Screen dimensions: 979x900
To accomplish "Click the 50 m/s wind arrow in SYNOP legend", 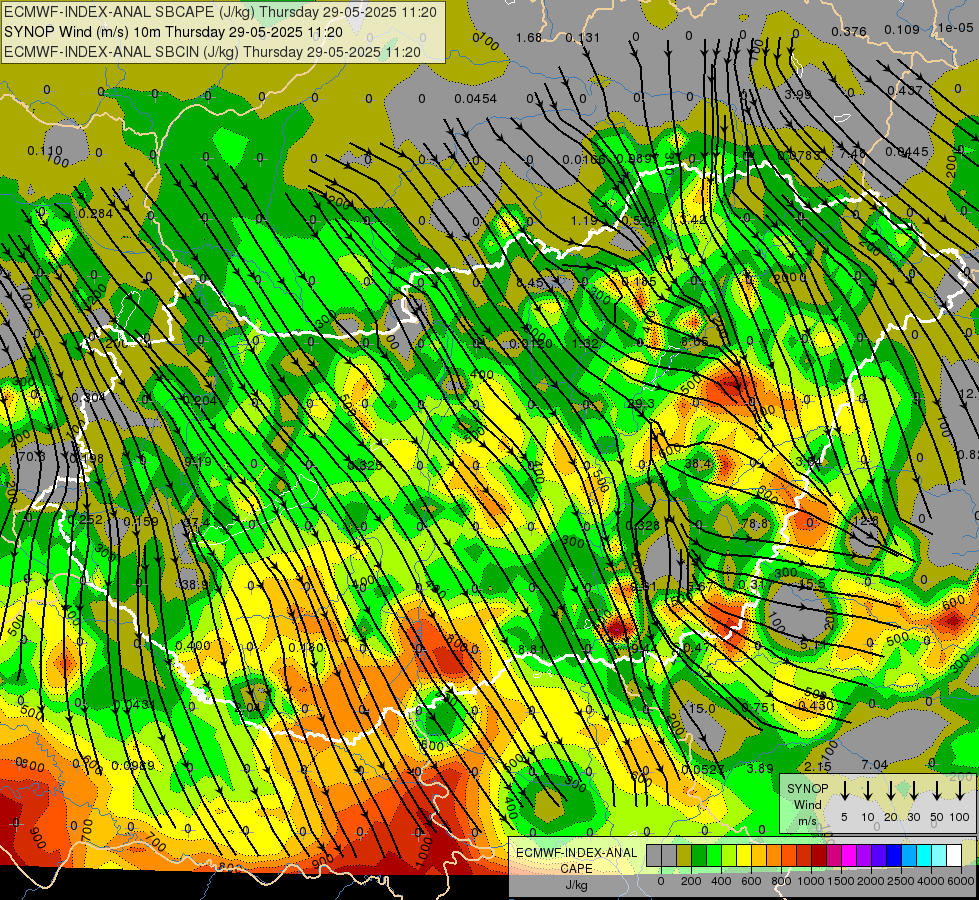I will [x=937, y=790].
